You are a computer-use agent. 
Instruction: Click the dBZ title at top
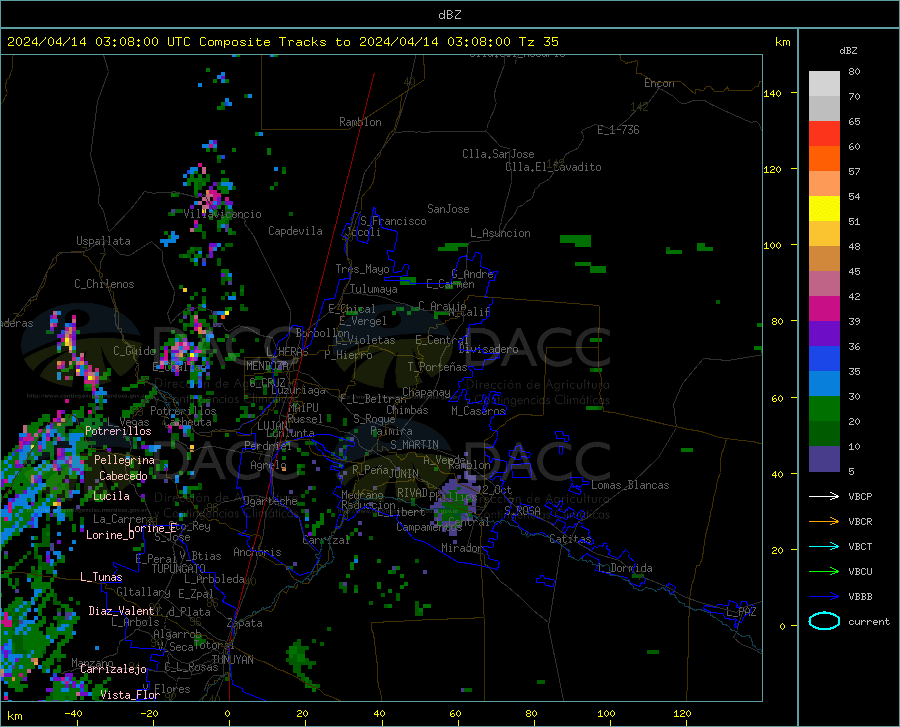449,15
